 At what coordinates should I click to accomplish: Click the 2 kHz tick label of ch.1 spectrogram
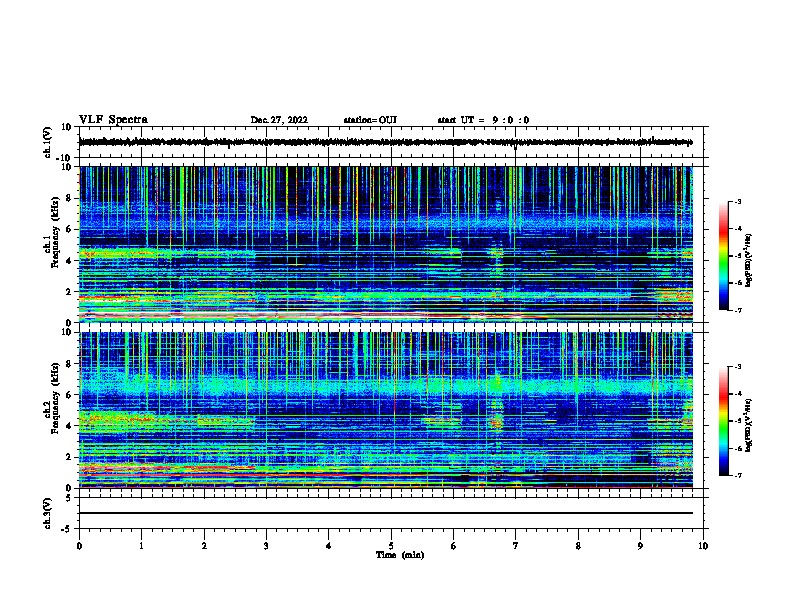coord(69,292)
